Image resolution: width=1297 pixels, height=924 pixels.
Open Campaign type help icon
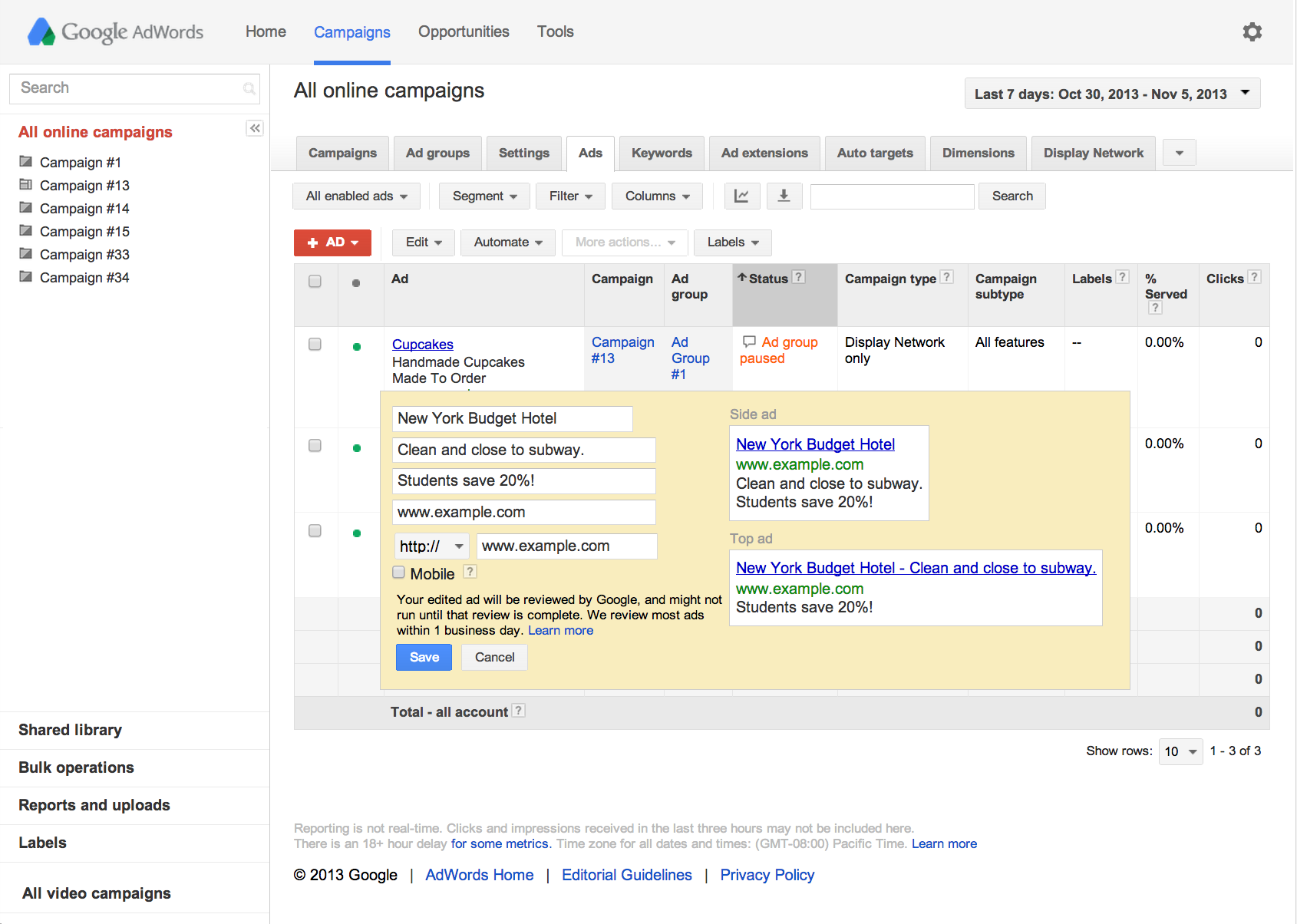click(947, 277)
